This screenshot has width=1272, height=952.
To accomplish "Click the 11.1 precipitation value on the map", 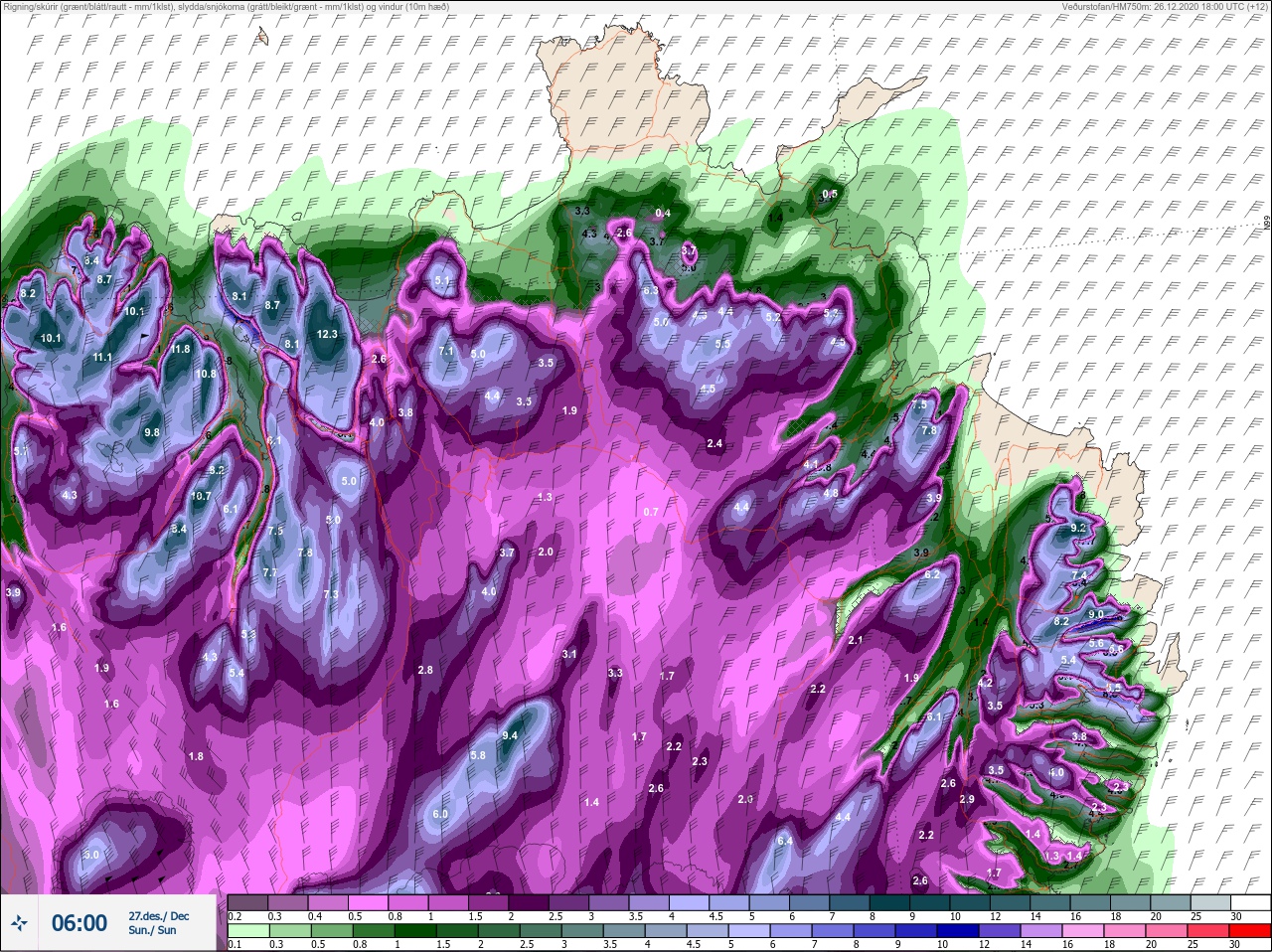I will [x=101, y=357].
